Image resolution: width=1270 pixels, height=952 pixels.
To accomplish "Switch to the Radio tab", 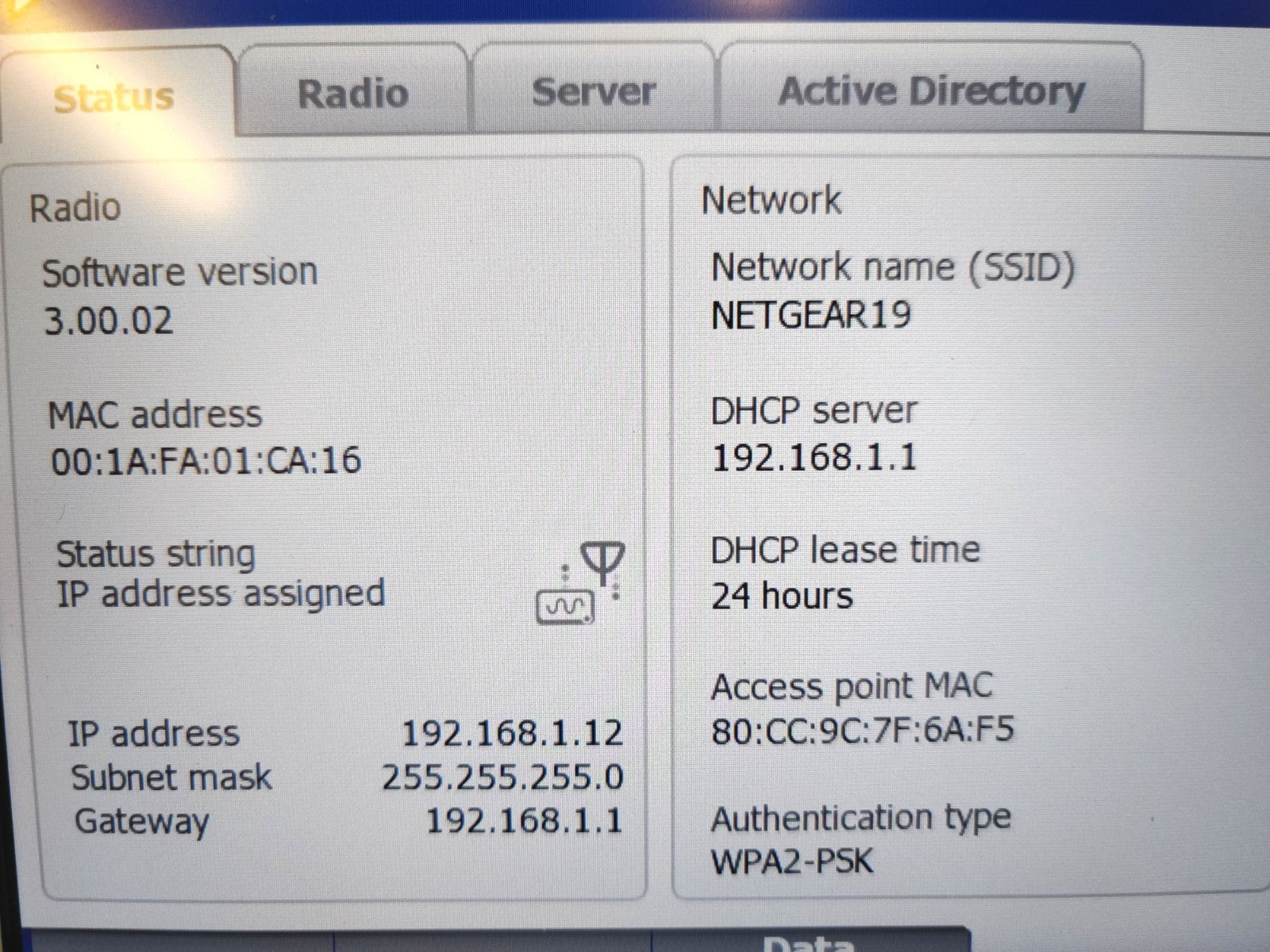I will [x=353, y=93].
